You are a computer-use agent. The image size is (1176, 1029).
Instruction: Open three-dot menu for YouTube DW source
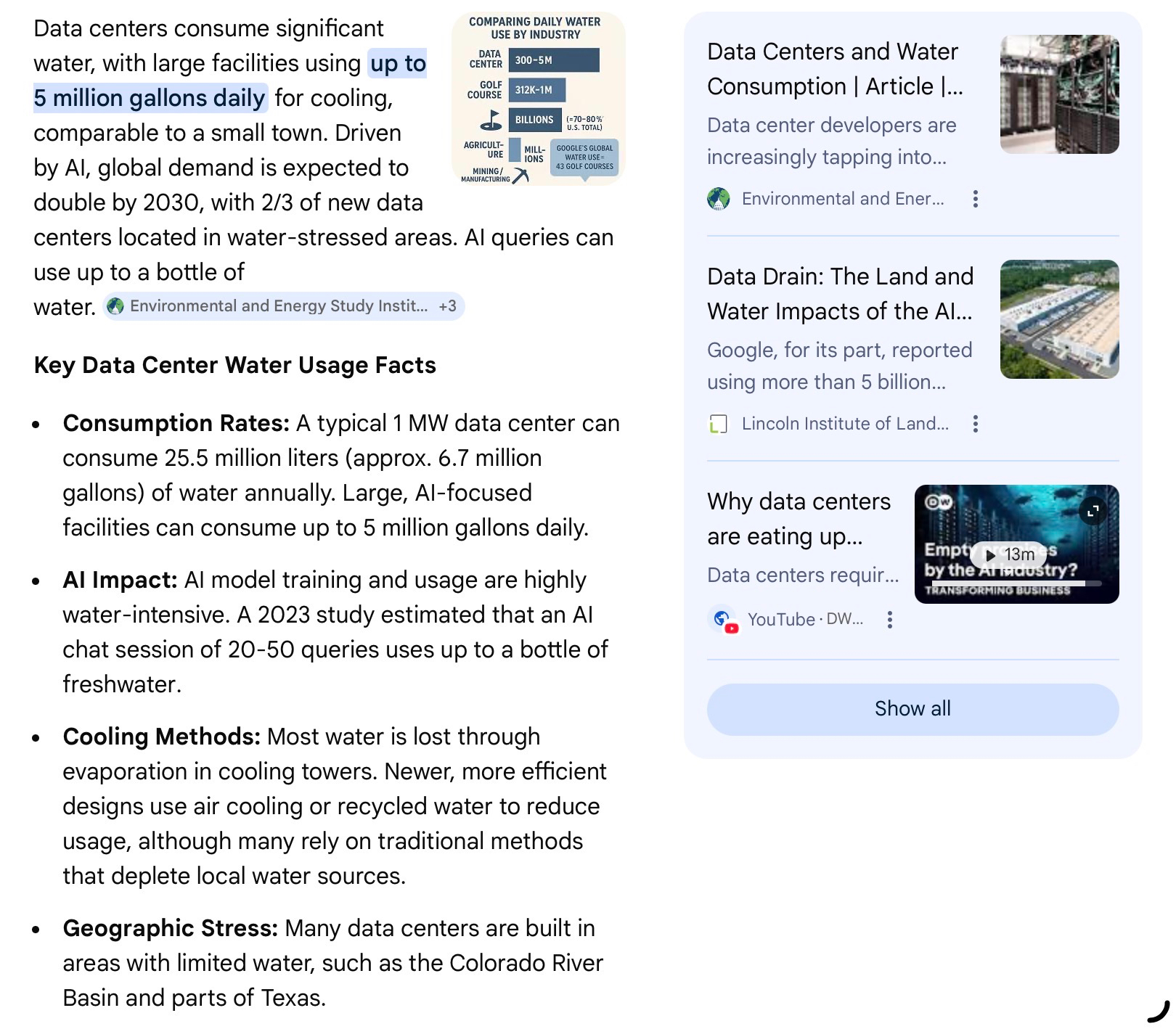(x=889, y=620)
